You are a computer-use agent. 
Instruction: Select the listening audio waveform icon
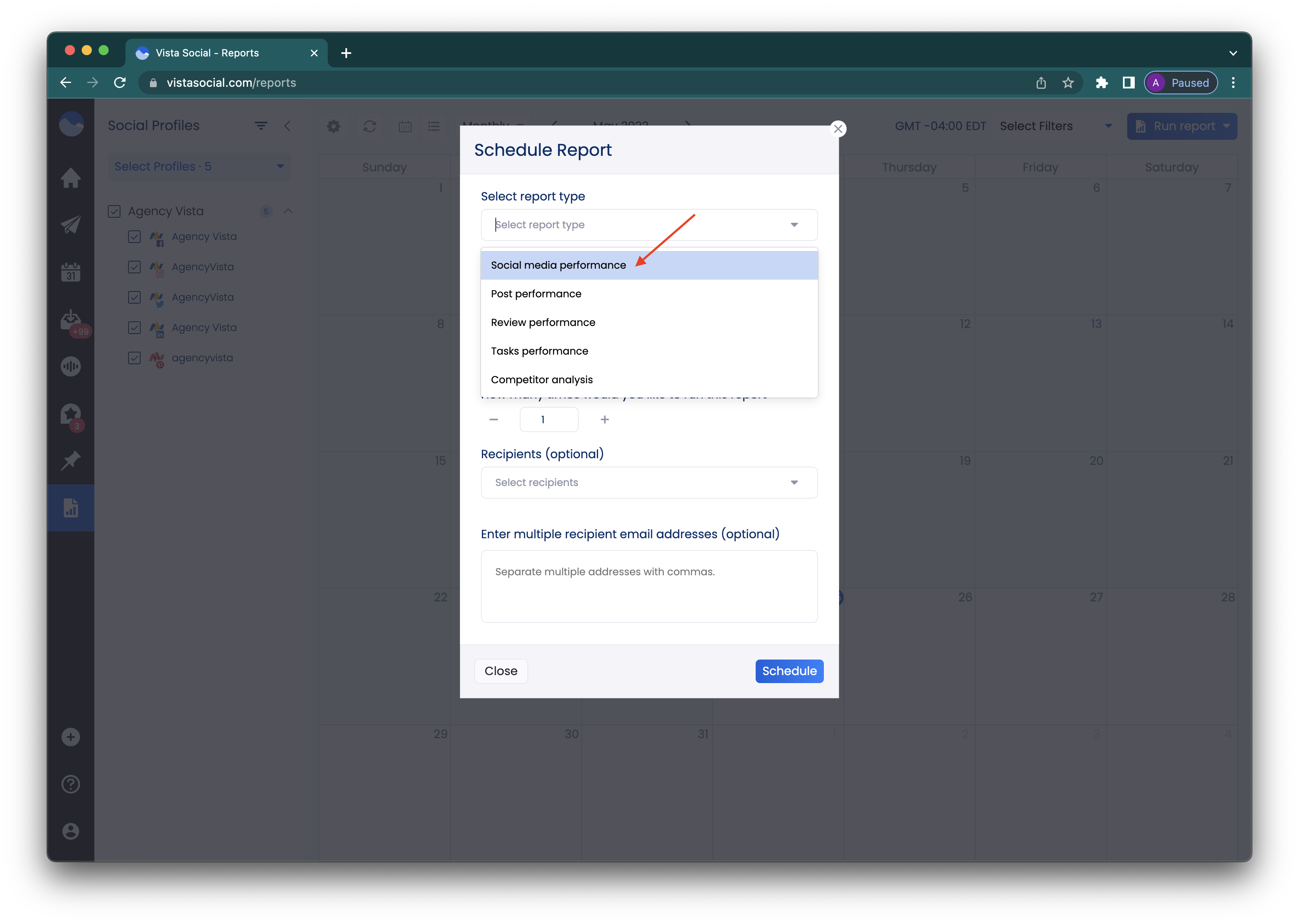tap(71, 366)
